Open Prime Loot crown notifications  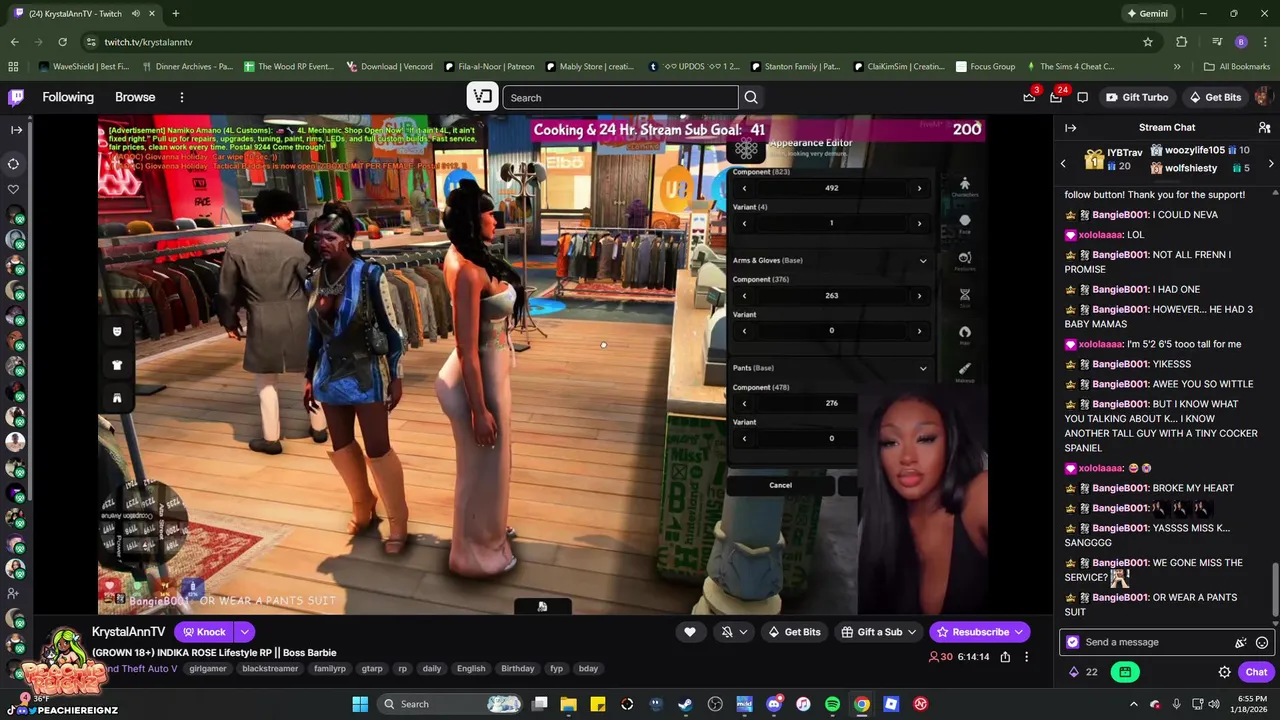[1029, 97]
